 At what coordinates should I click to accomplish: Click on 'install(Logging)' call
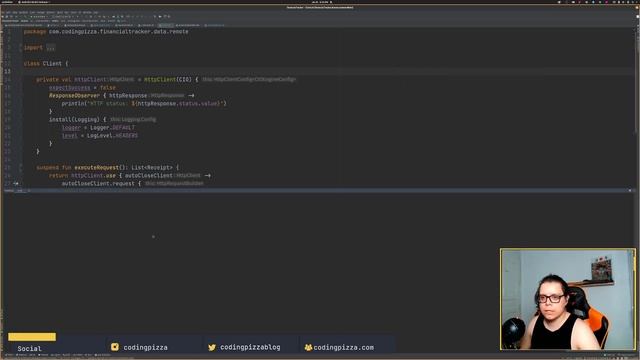point(74,120)
